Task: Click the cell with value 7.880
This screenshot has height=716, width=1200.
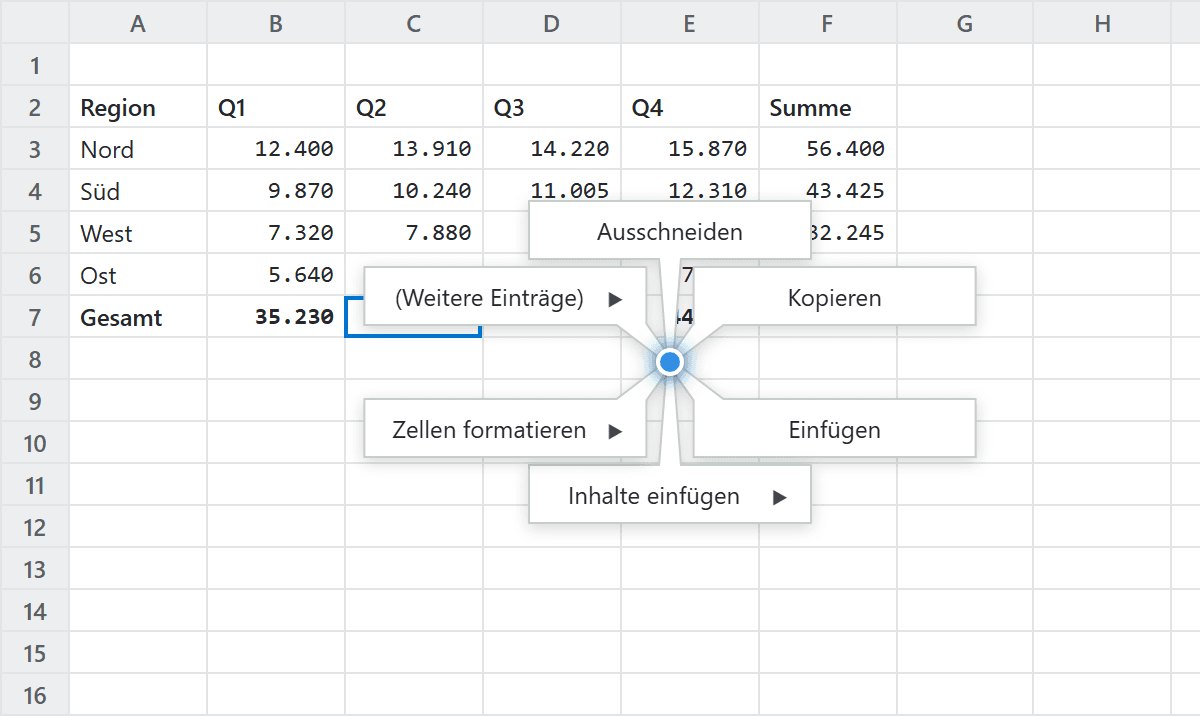Action: tap(414, 233)
